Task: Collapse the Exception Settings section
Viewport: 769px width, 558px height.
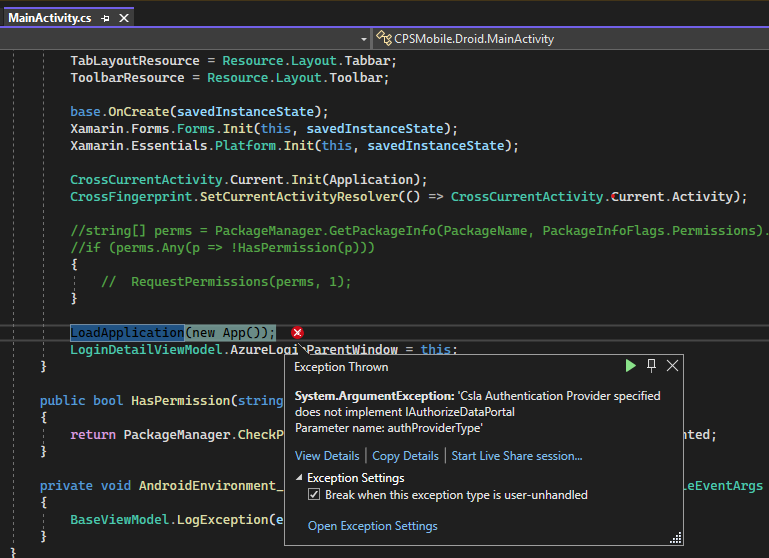Action: (299, 477)
